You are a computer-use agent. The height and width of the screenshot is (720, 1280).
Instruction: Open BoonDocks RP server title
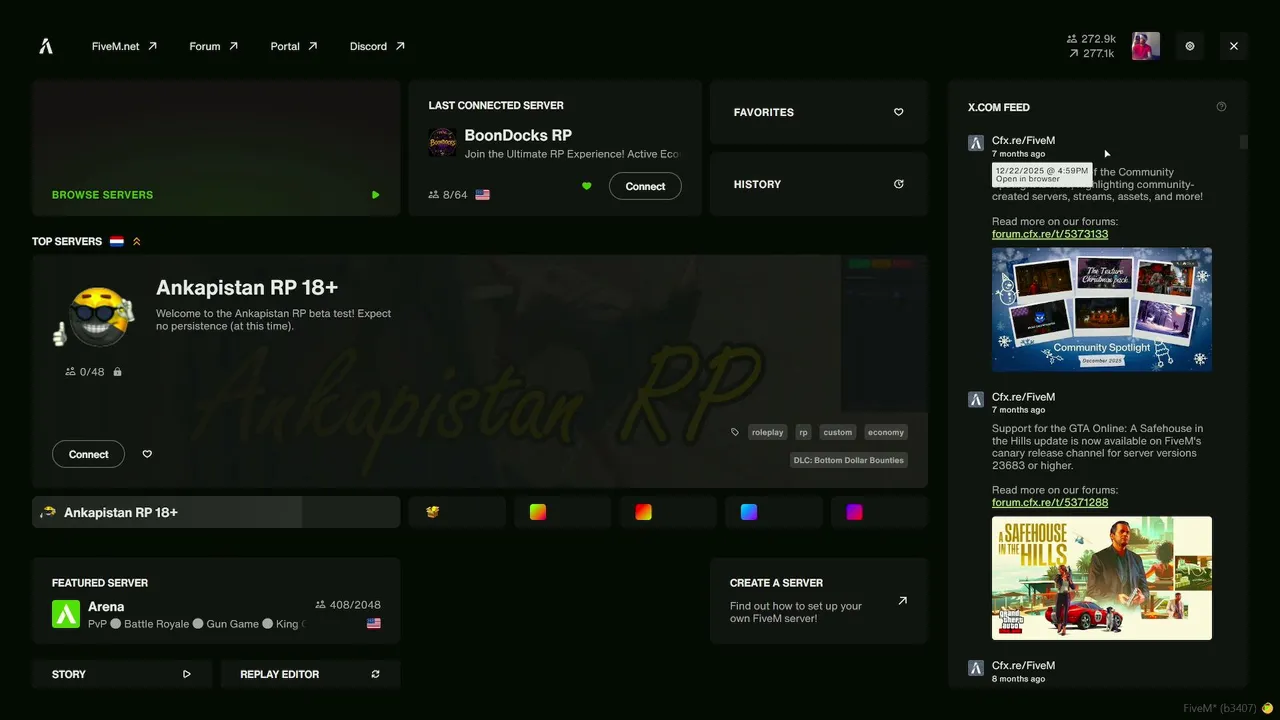[518, 135]
